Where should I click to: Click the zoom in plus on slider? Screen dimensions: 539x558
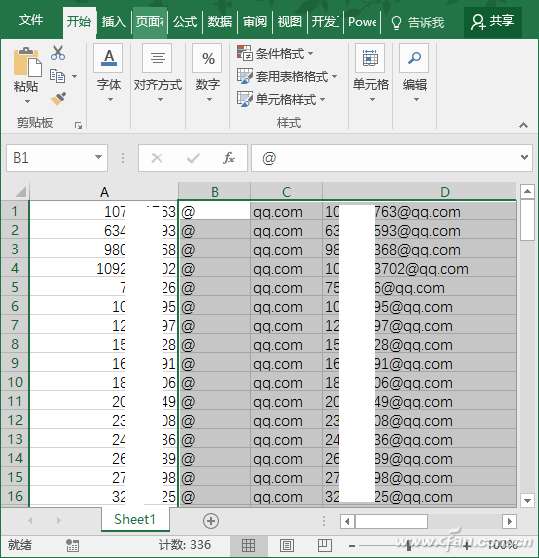coord(466,545)
